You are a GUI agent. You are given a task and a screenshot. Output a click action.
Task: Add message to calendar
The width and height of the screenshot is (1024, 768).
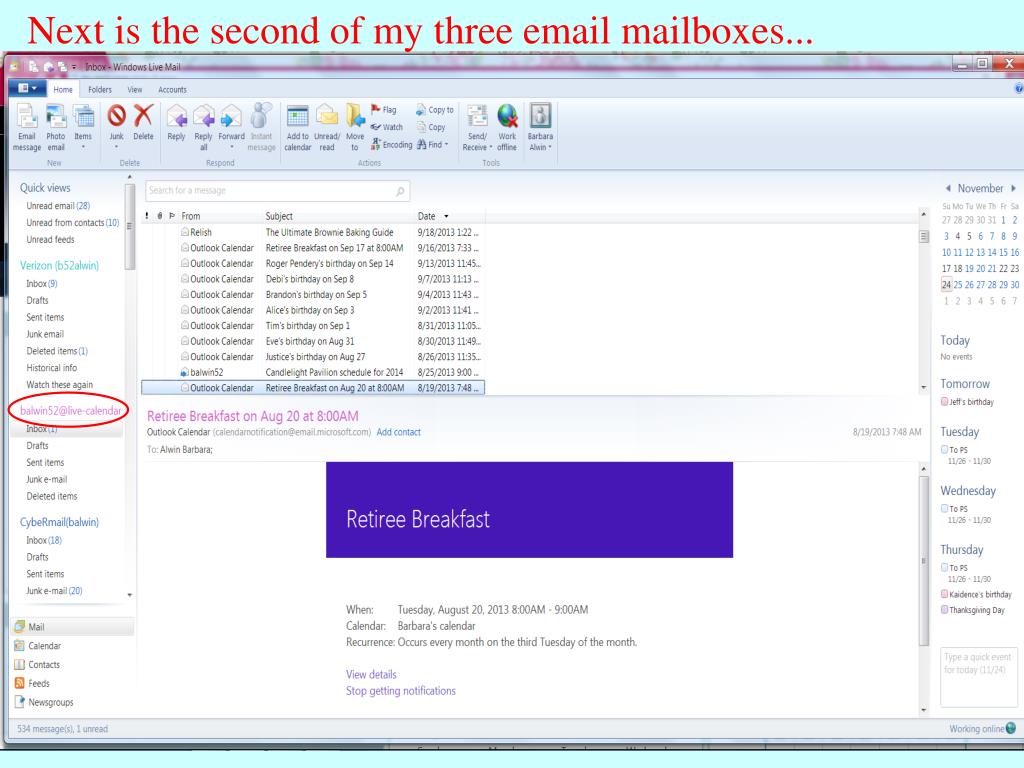(x=298, y=127)
